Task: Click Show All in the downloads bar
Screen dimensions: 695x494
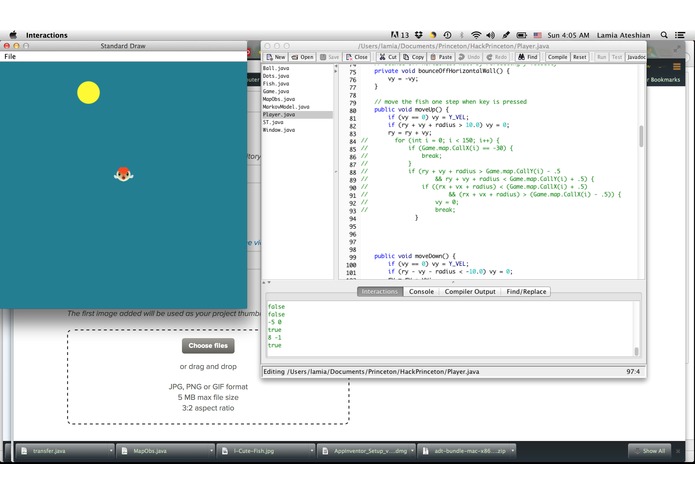Action: click(x=650, y=451)
